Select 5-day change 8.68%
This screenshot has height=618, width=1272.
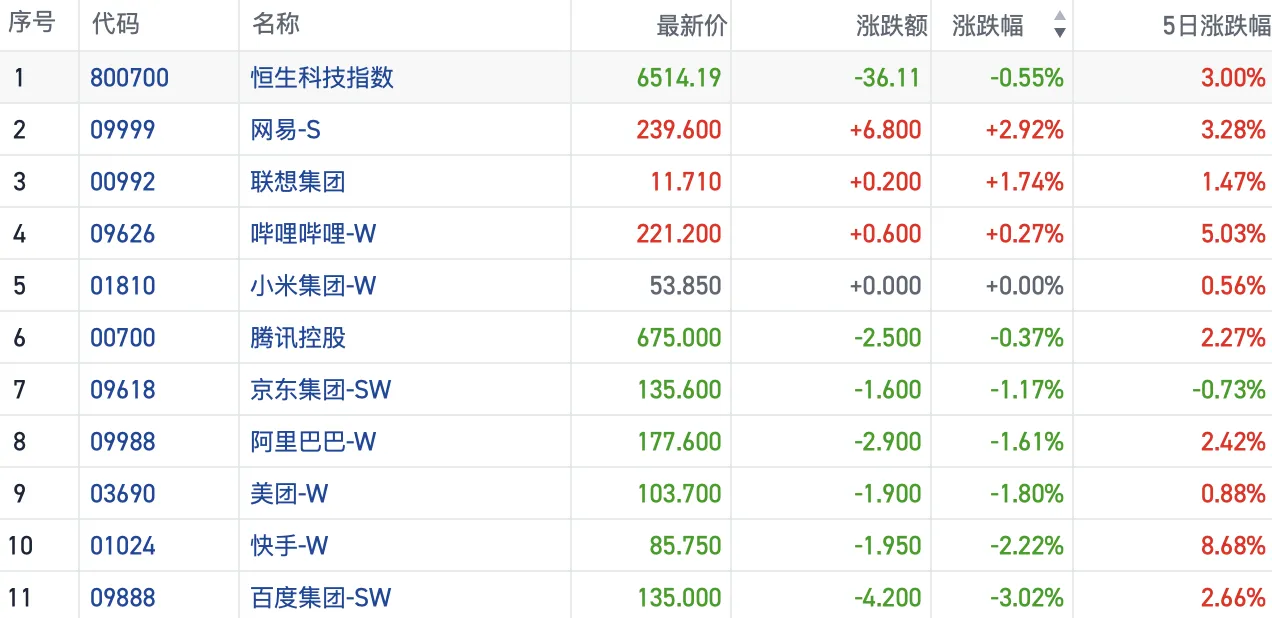tap(1235, 546)
